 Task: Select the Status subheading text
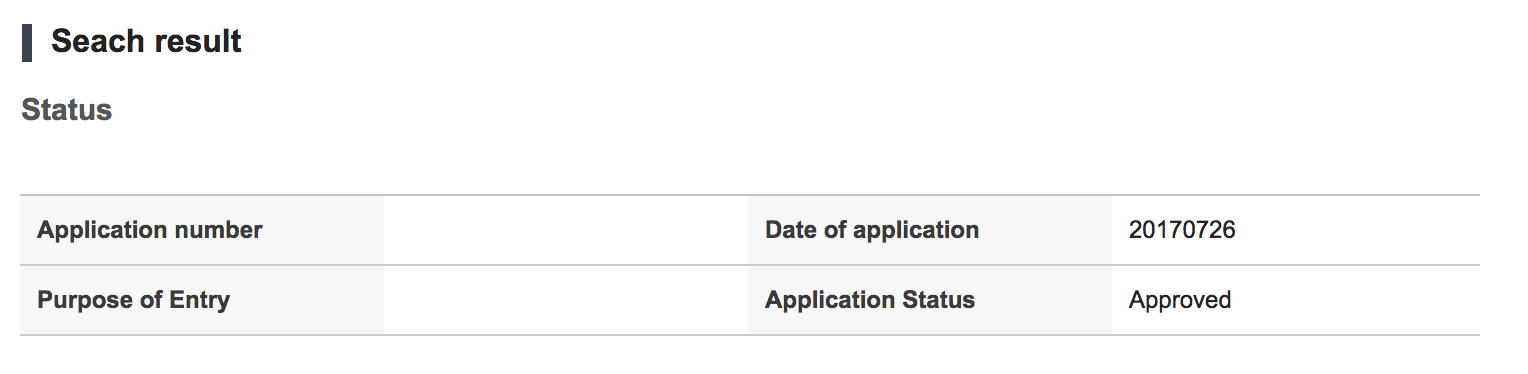point(66,110)
